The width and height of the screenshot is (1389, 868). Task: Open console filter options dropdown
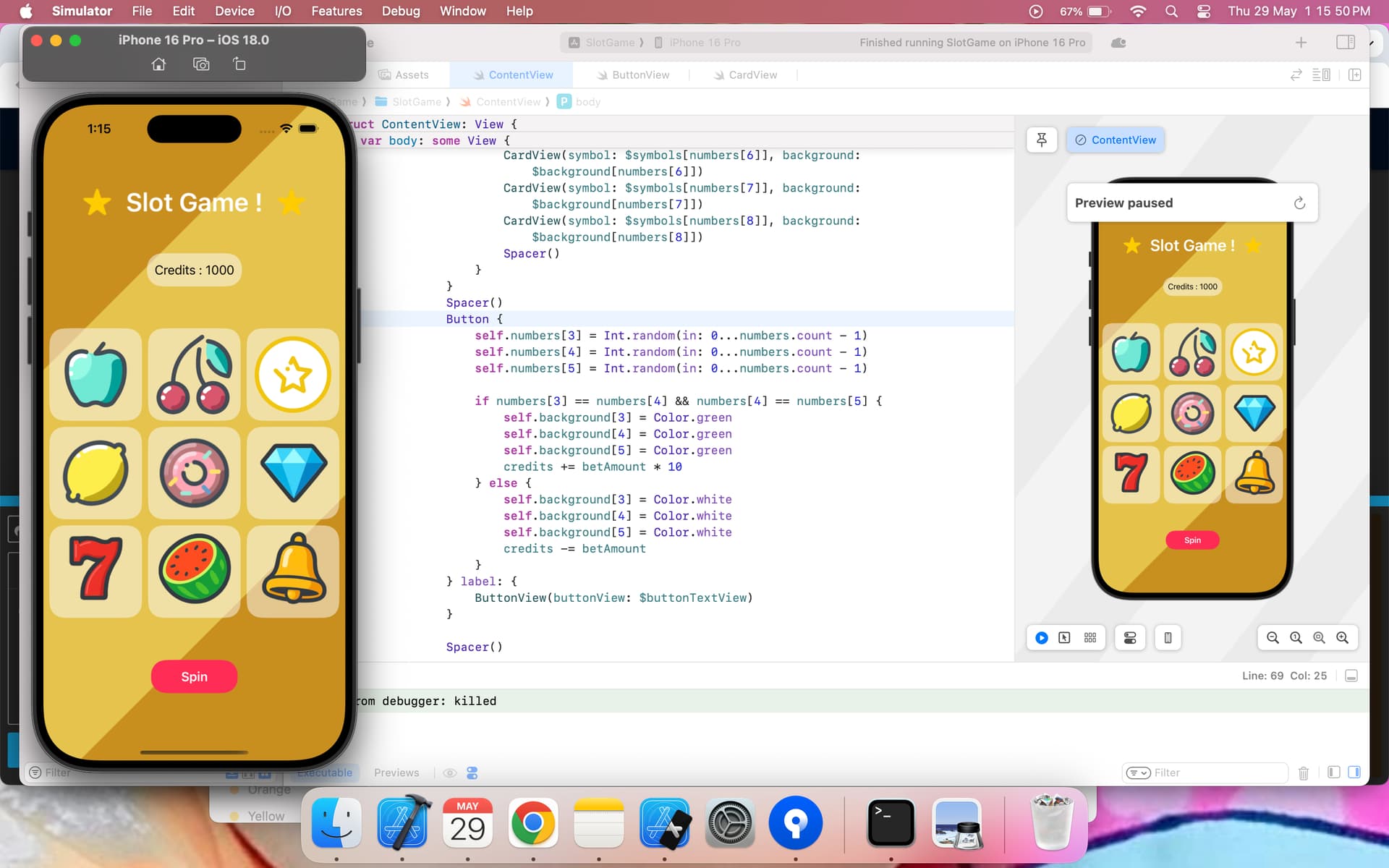[1138, 773]
